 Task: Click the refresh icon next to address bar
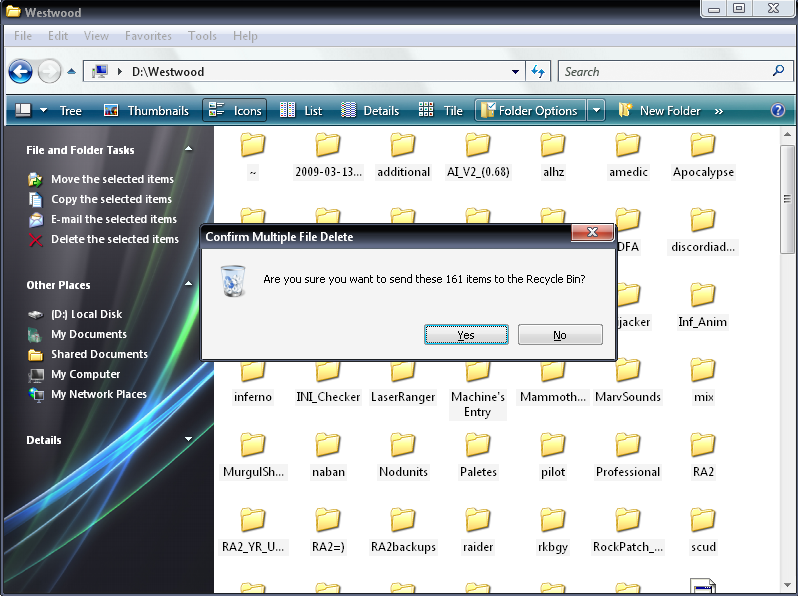coord(538,71)
